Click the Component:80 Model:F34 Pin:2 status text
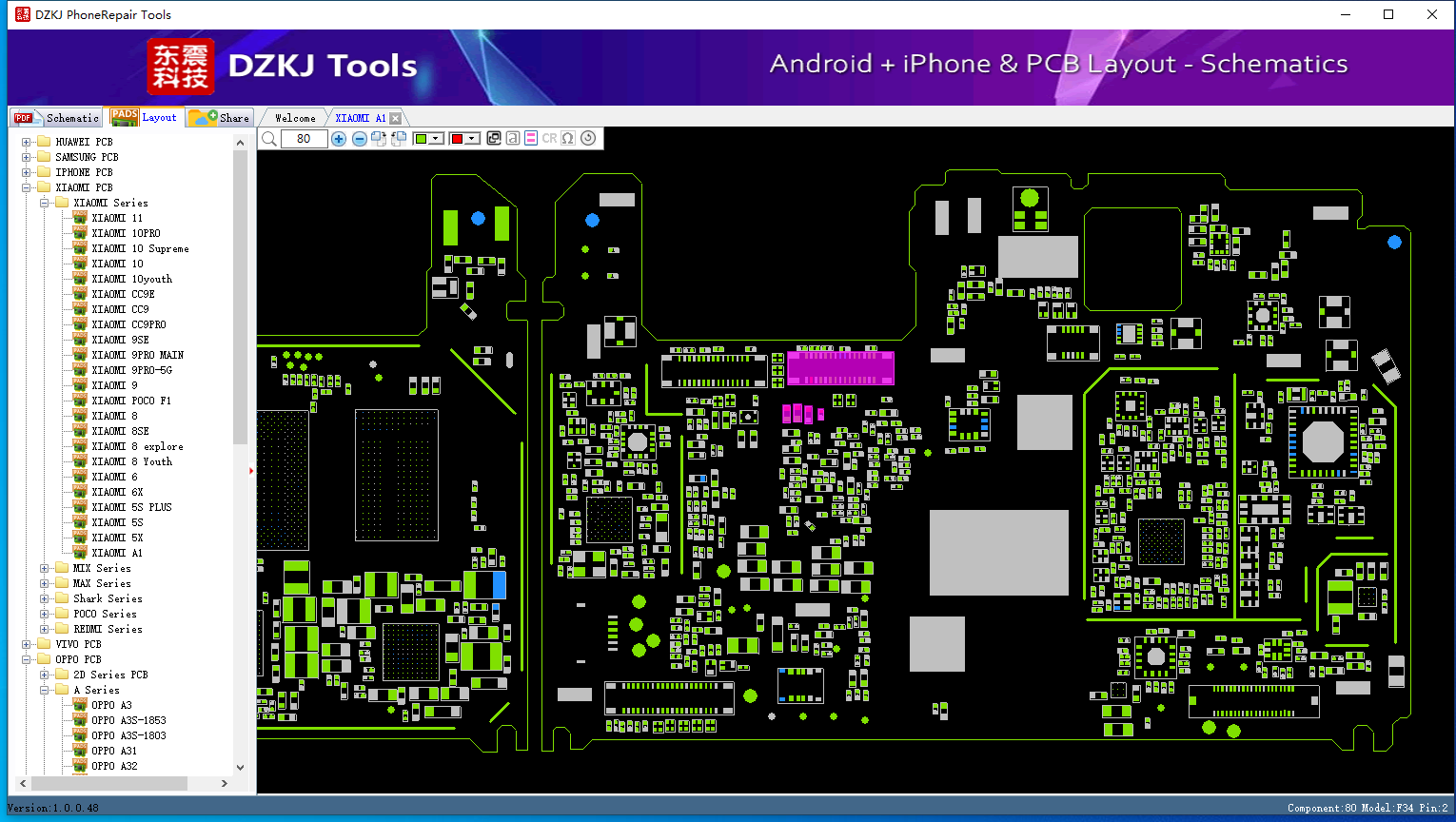The height and width of the screenshot is (822, 1456). (x=1367, y=808)
